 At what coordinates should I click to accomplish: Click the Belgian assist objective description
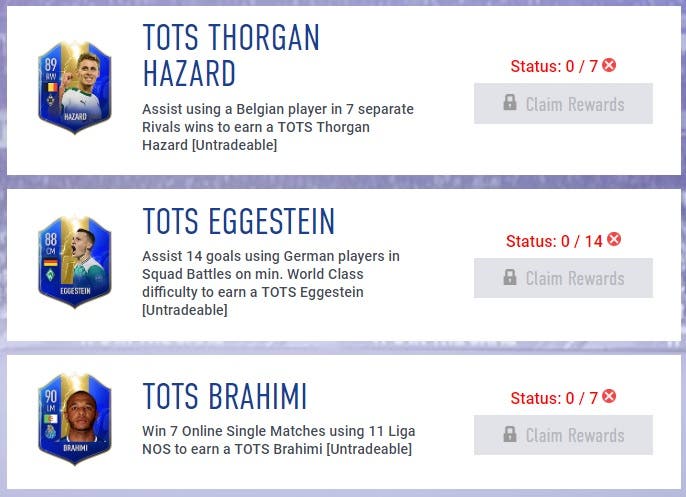click(x=278, y=127)
